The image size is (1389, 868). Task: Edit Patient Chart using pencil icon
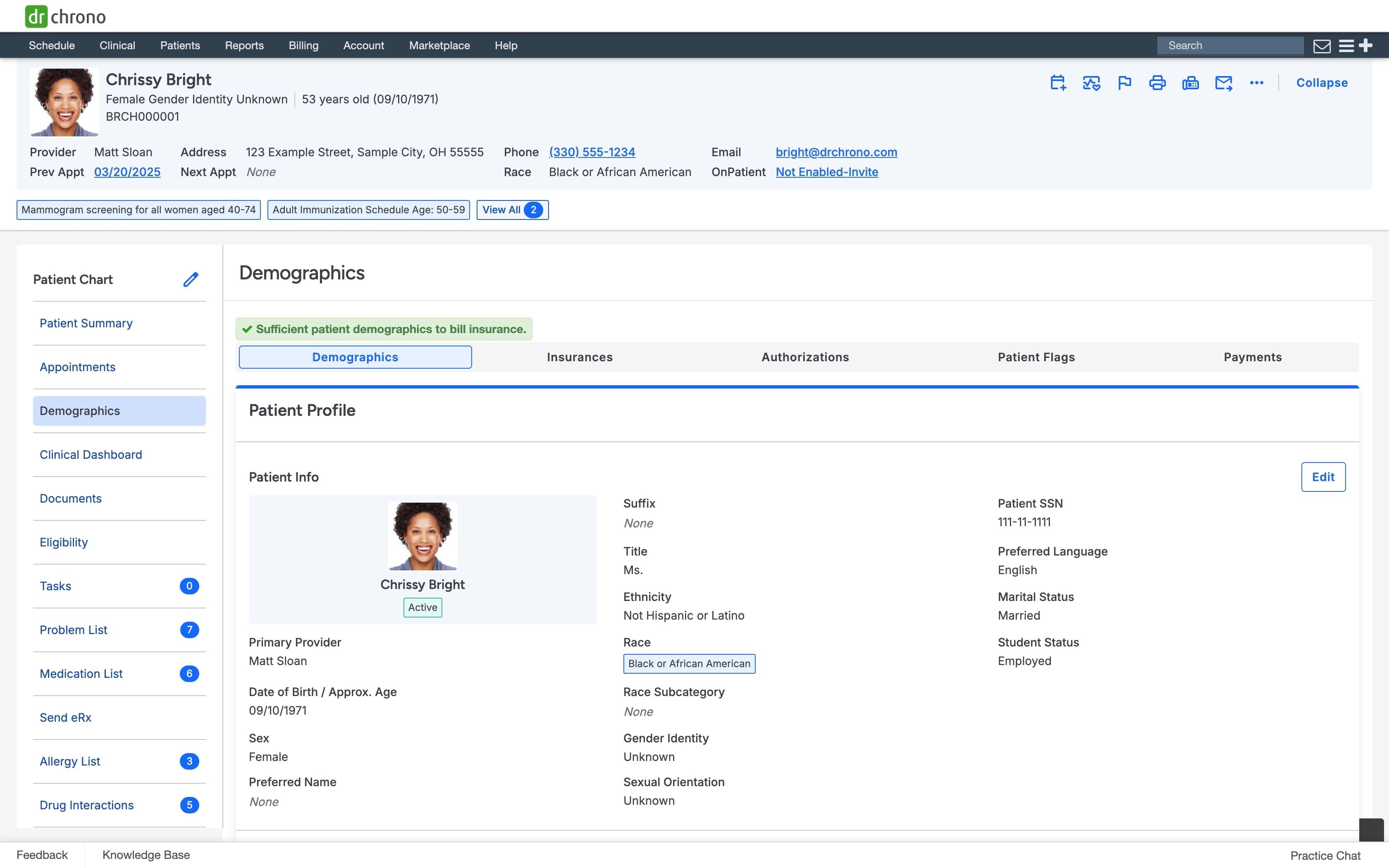coord(191,279)
